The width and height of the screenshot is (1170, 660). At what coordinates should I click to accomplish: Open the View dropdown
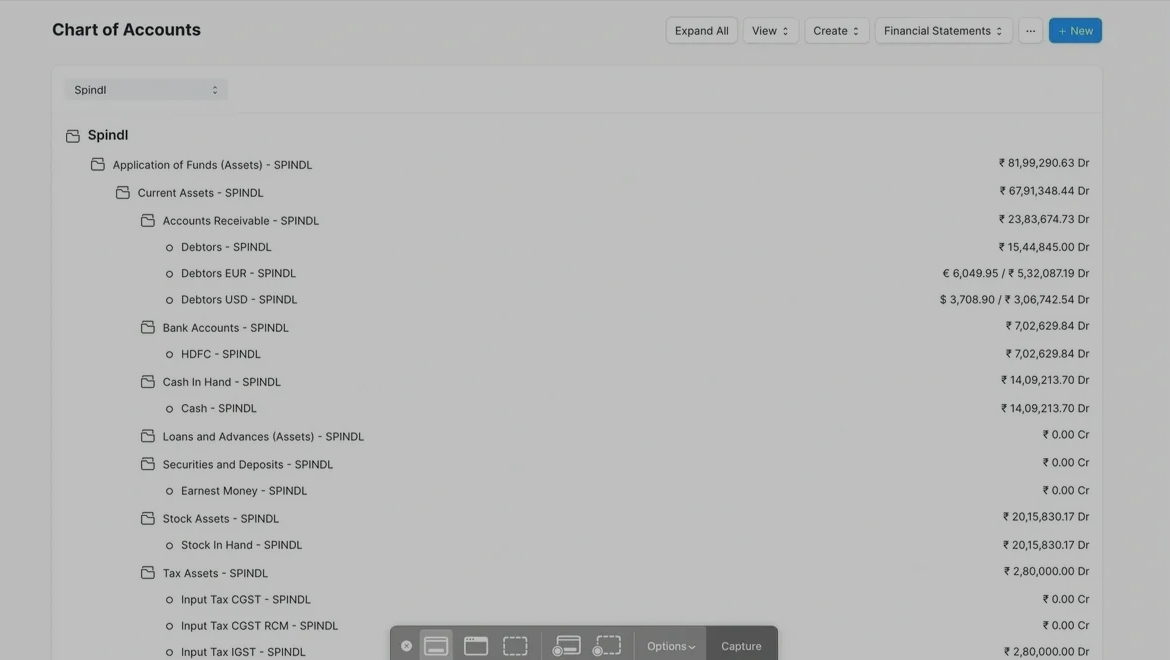tap(770, 31)
